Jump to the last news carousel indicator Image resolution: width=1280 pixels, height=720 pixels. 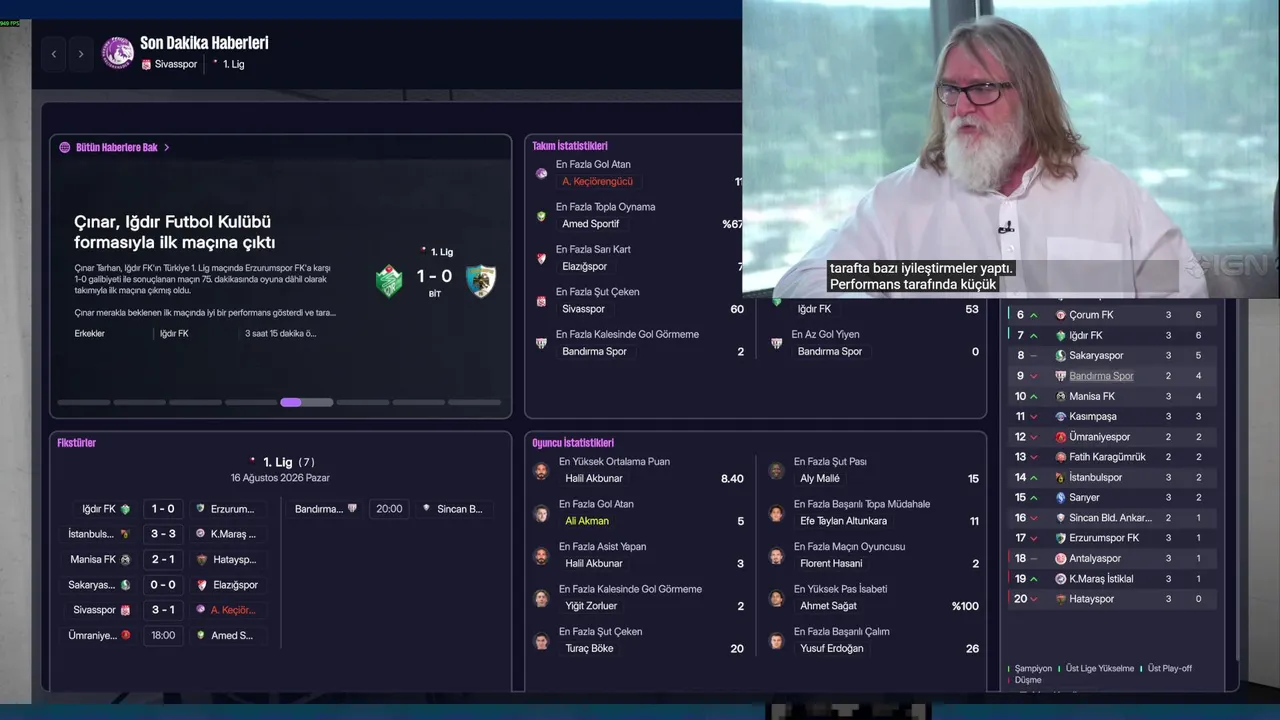coord(475,402)
